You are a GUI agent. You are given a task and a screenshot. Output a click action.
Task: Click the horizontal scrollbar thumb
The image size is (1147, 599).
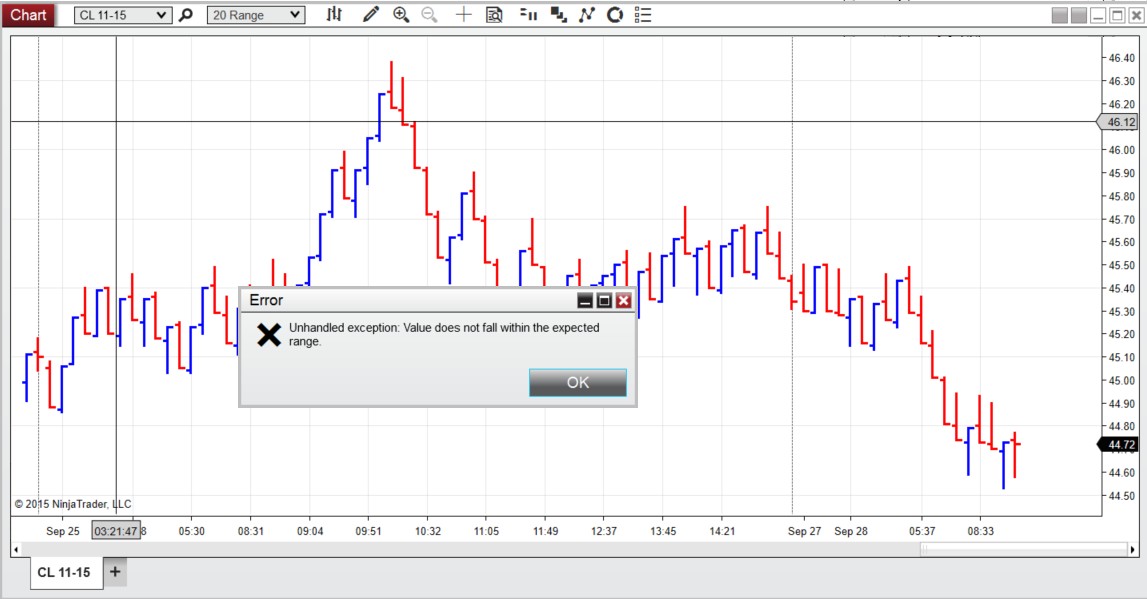[x=1024, y=549]
